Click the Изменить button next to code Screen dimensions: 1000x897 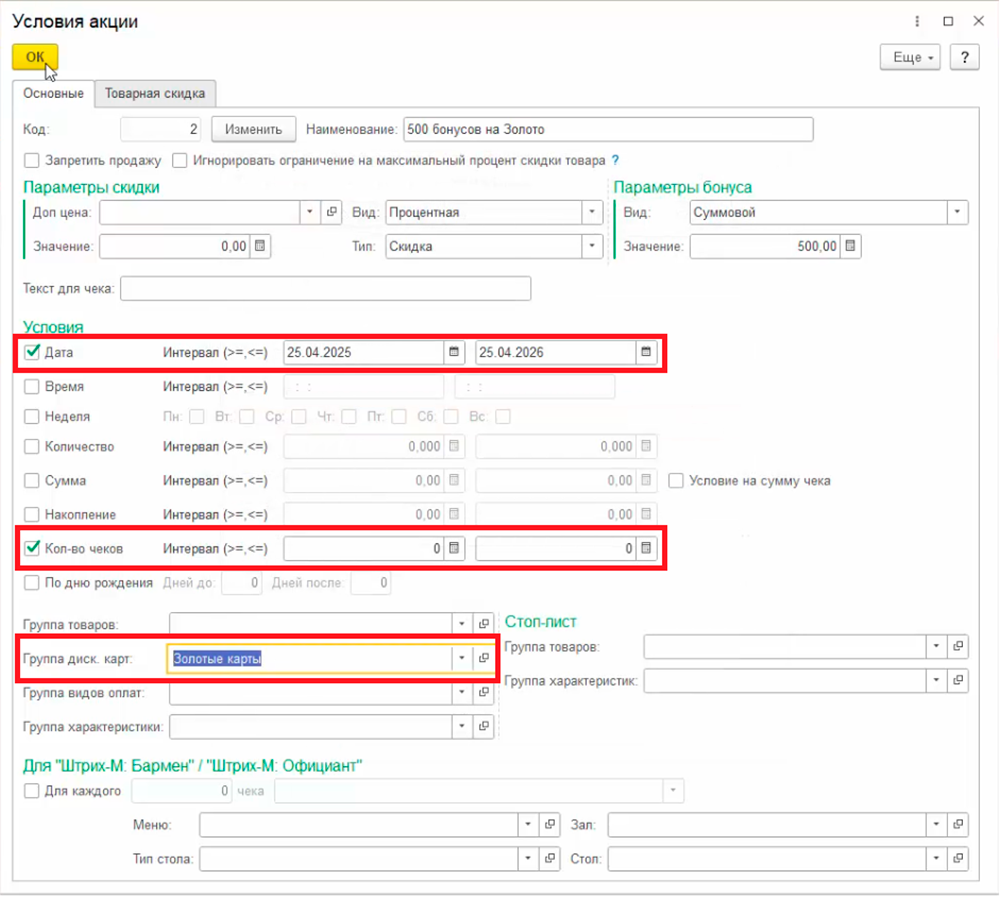coord(253,129)
